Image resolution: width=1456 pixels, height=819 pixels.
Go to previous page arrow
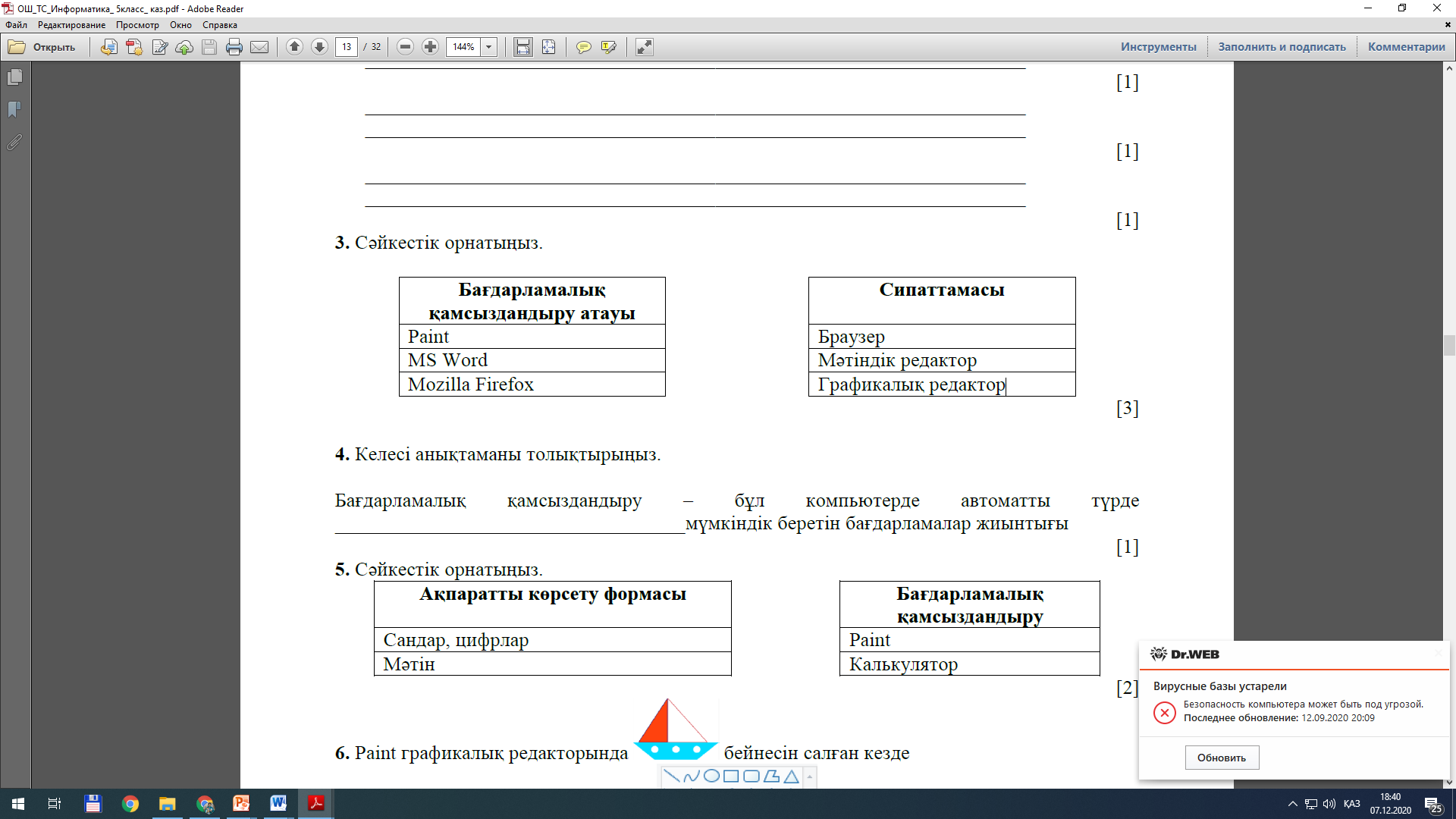295,47
